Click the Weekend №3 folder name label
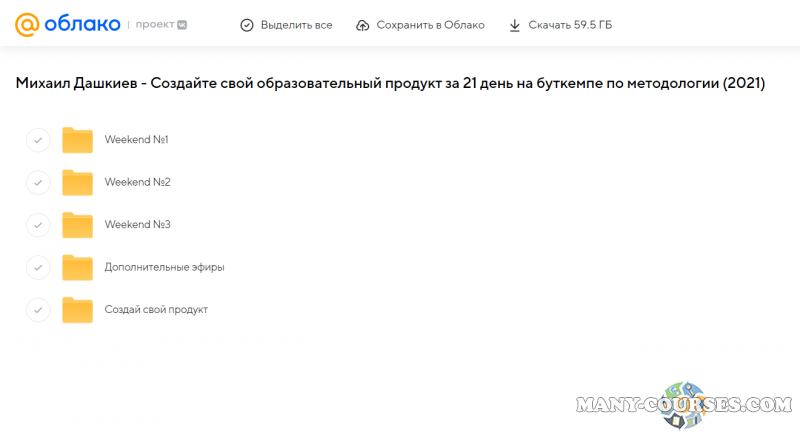Image resolution: width=800 pixels, height=438 pixels. (x=137, y=225)
